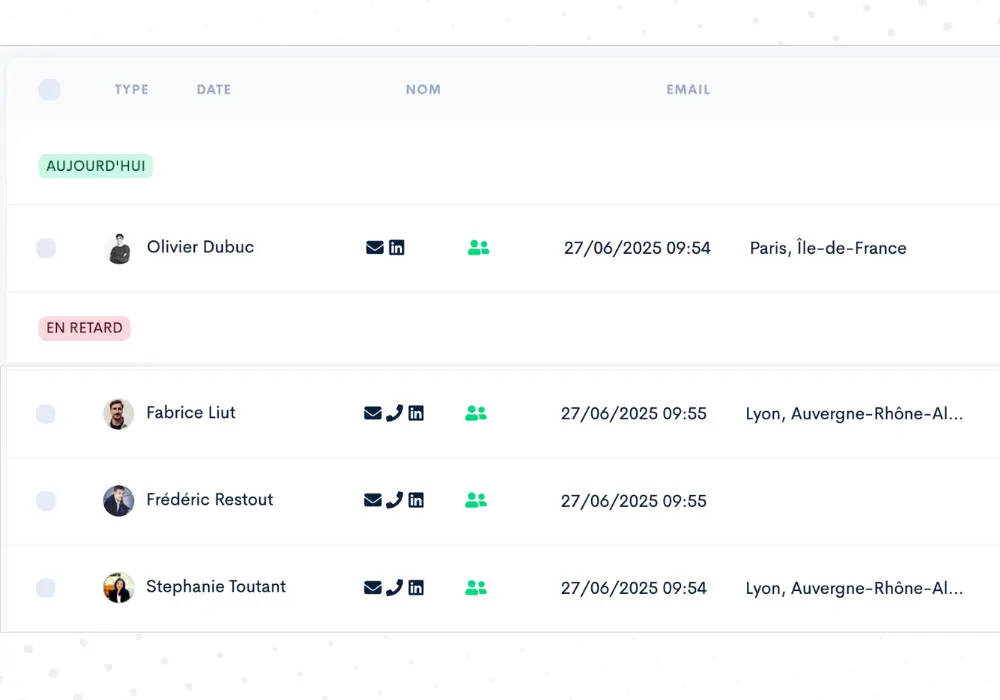Click Stephanie Toutant's date 27/06/2025 09:54
Viewport: 1000px width, 700px height.
click(x=634, y=588)
